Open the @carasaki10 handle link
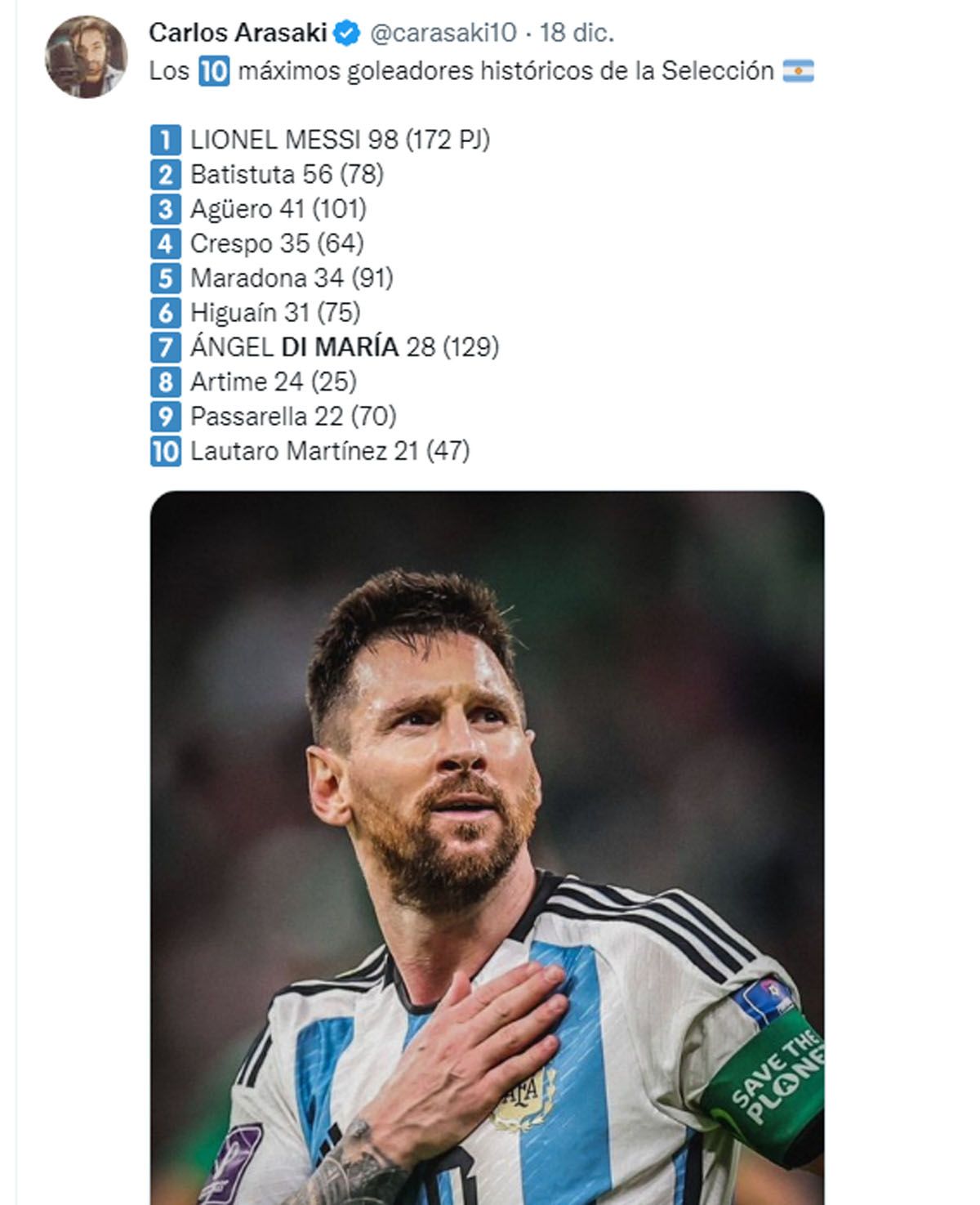The width and height of the screenshot is (980, 1205). tap(443, 33)
